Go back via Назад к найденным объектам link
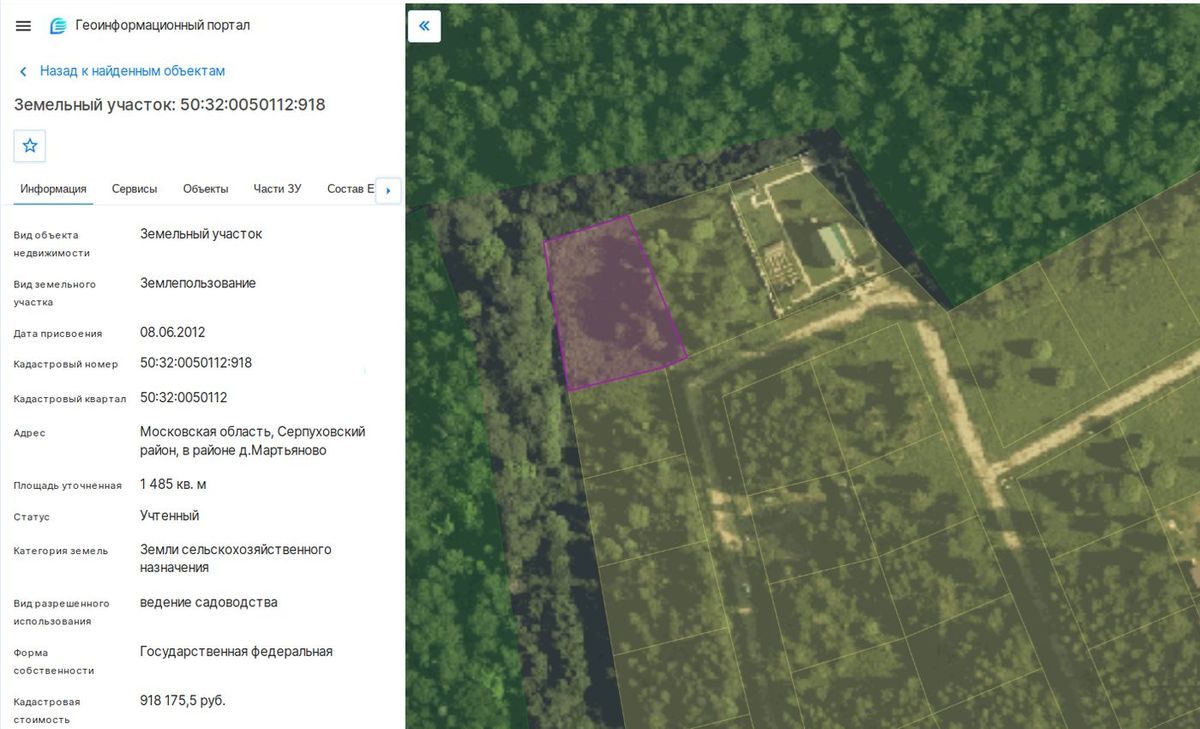The image size is (1200, 729). 132,71
